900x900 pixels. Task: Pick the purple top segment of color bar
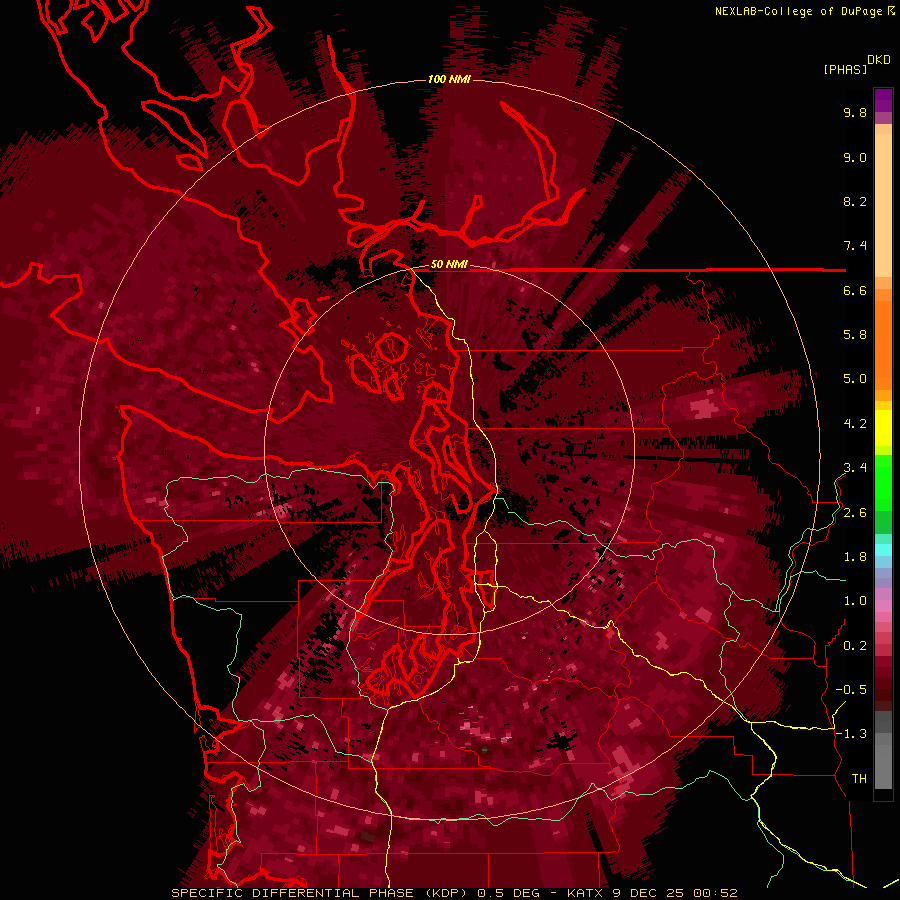pos(883,100)
